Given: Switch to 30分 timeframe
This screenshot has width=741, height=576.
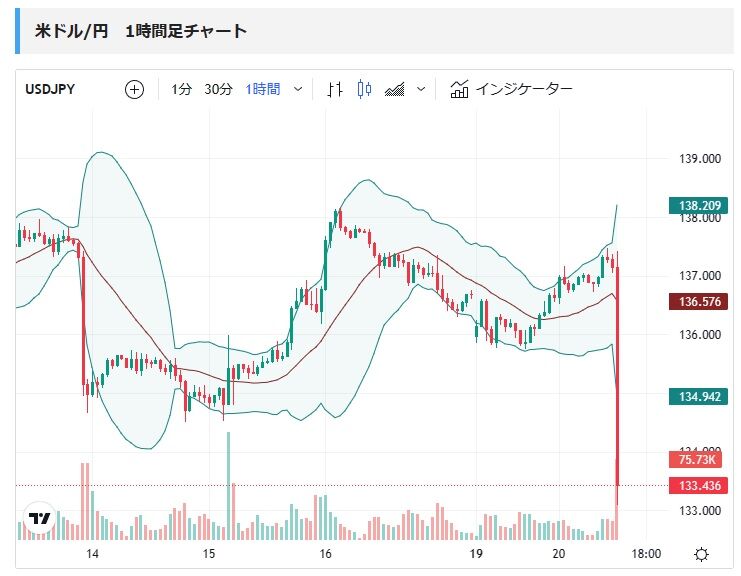Looking at the screenshot, I should [218, 89].
